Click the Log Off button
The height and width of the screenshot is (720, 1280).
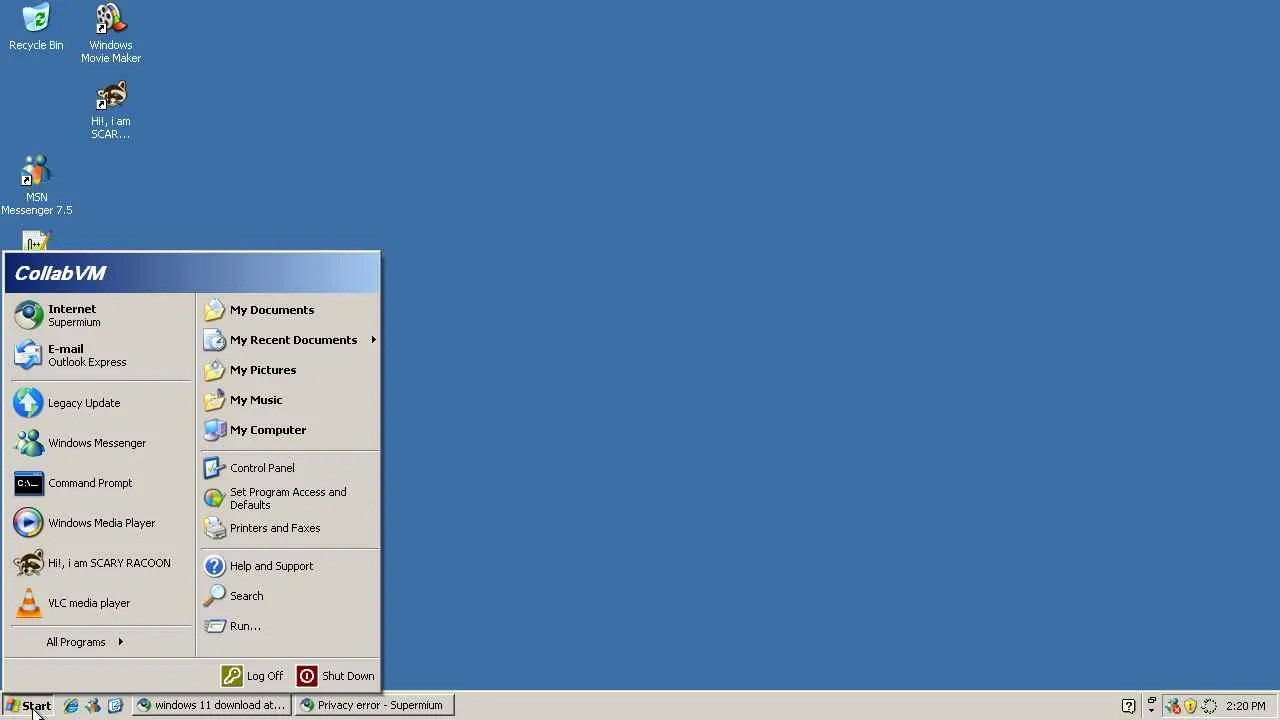[x=253, y=676]
